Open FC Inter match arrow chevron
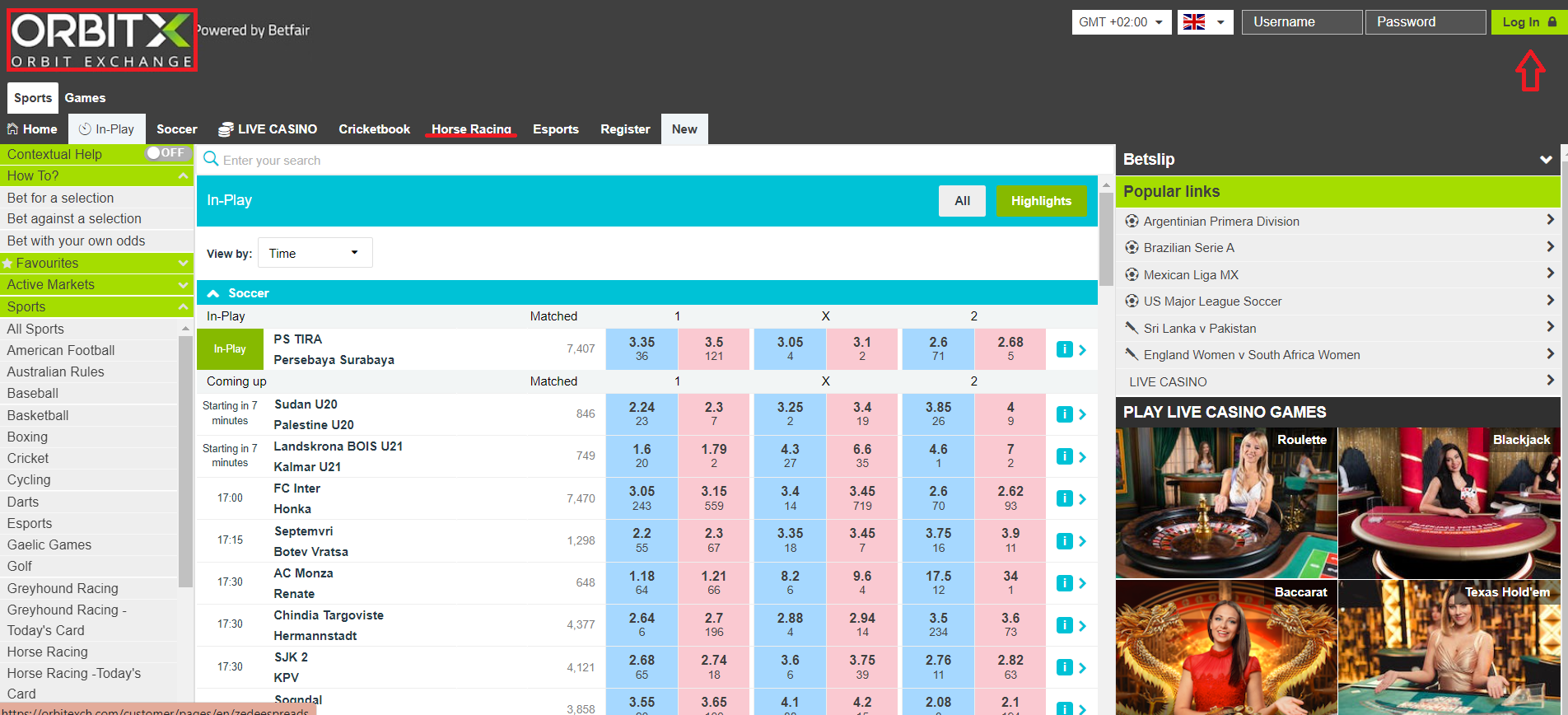Image resolution: width=1568 pixels, height=715 pixels. point(1083,499)
